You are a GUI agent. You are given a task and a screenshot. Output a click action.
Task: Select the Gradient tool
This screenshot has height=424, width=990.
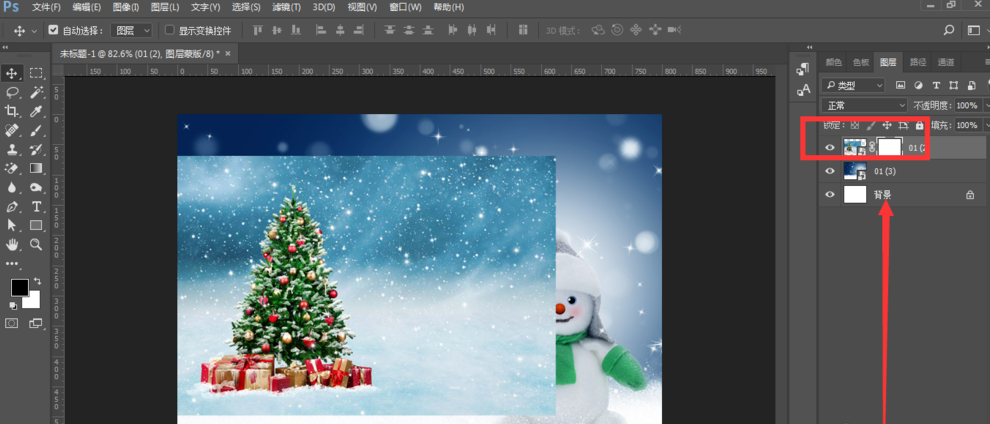click(x=36, y=168)
